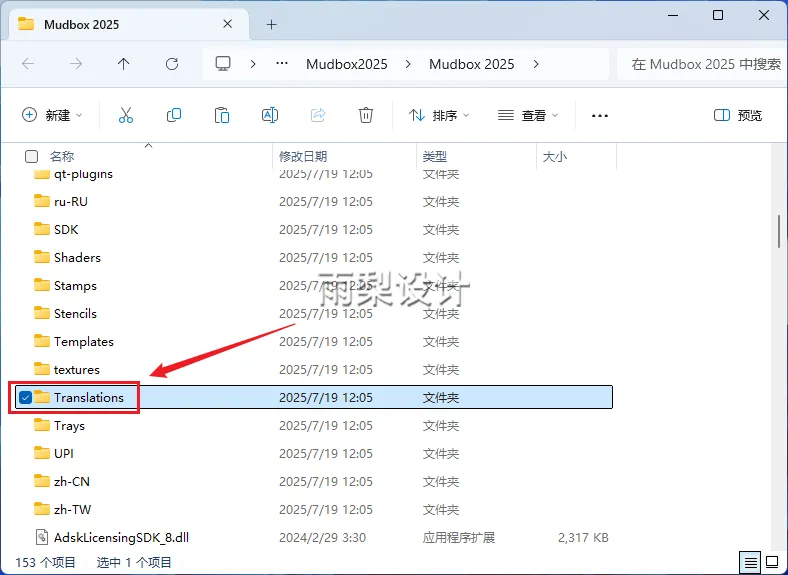788x575 pixels.
Task: Select the Templates folder name
Action: click(84, 341)
